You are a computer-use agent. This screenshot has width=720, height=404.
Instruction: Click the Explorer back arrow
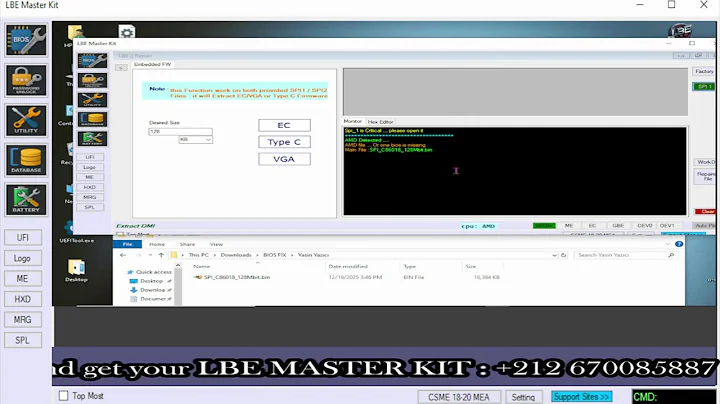(123, 255)
